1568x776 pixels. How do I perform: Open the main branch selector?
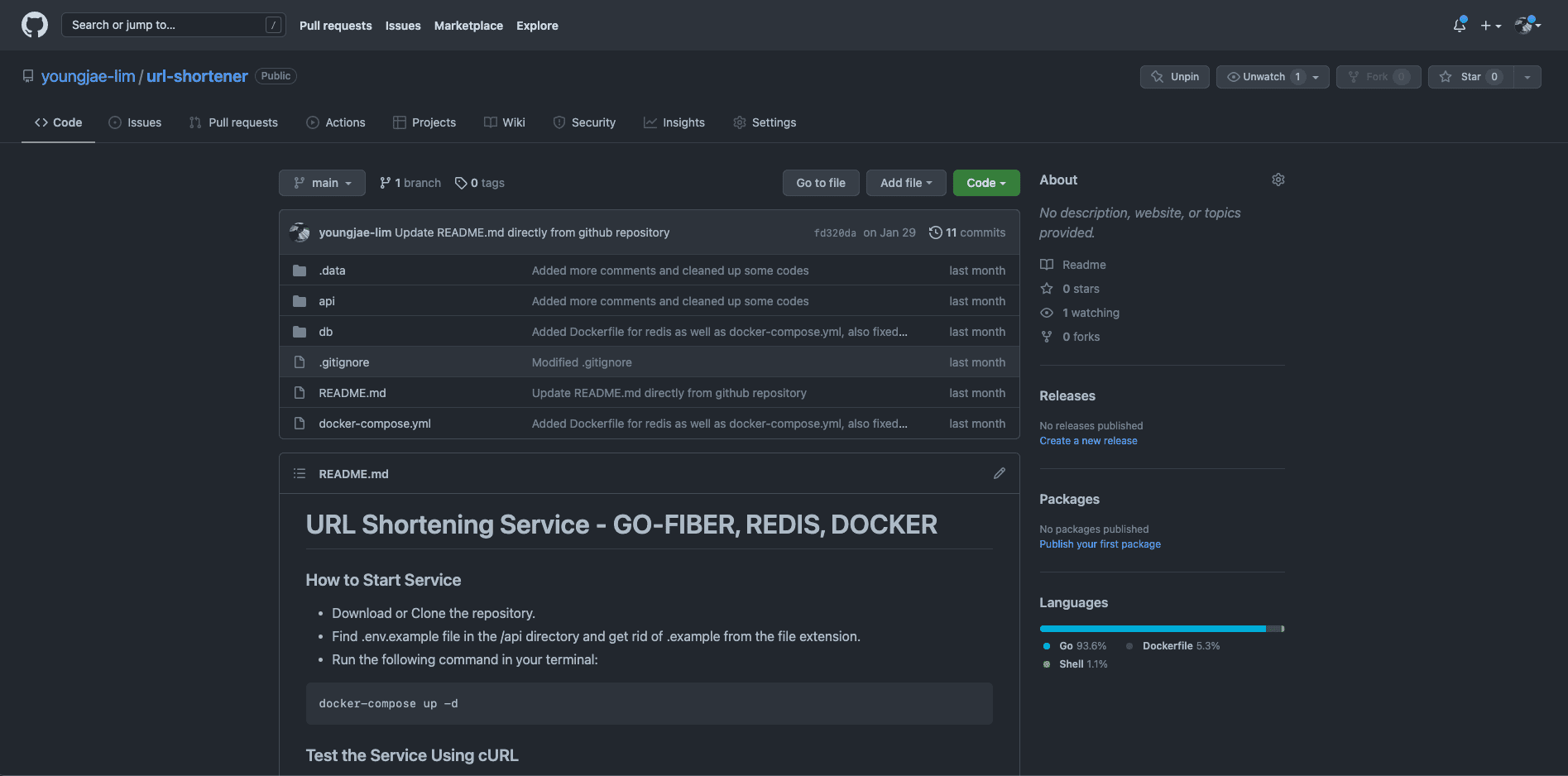(322, 183)
